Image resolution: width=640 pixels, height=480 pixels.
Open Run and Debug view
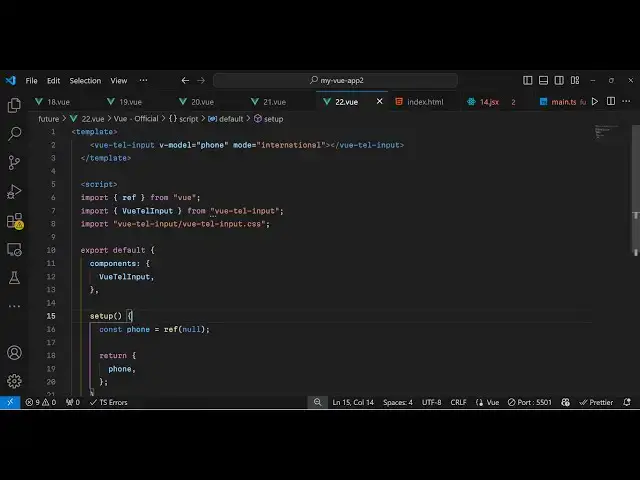[x=14, y=191]
